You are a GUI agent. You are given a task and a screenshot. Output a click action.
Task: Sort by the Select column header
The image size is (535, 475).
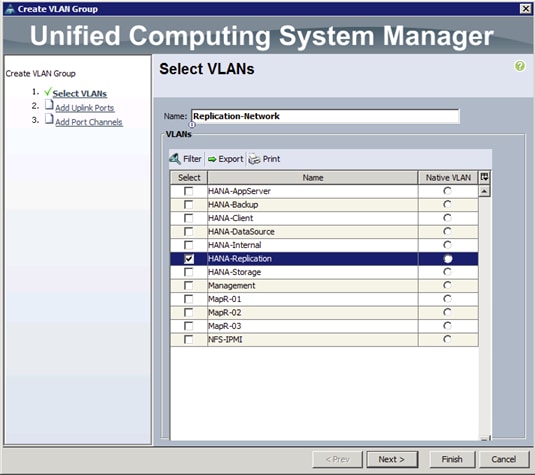click(189, 178)
